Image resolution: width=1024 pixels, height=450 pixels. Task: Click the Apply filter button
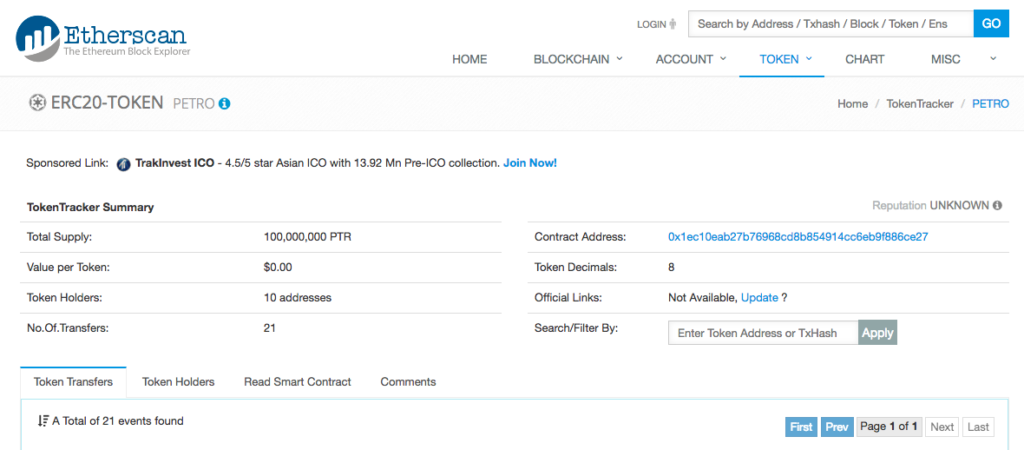click(x=877, y=332)
